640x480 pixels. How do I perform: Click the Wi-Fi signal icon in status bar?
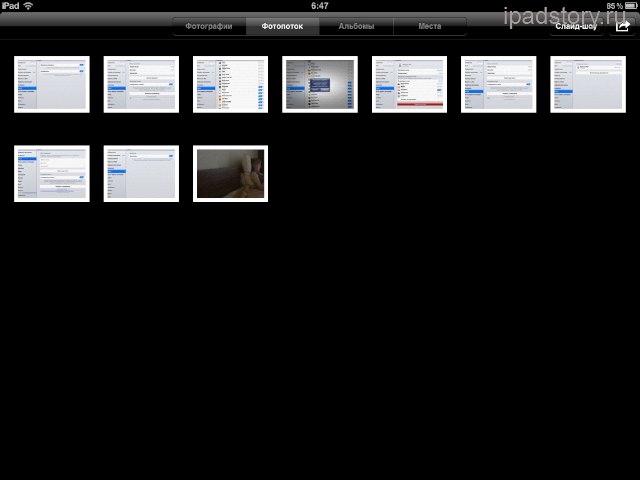pos(28,6)
